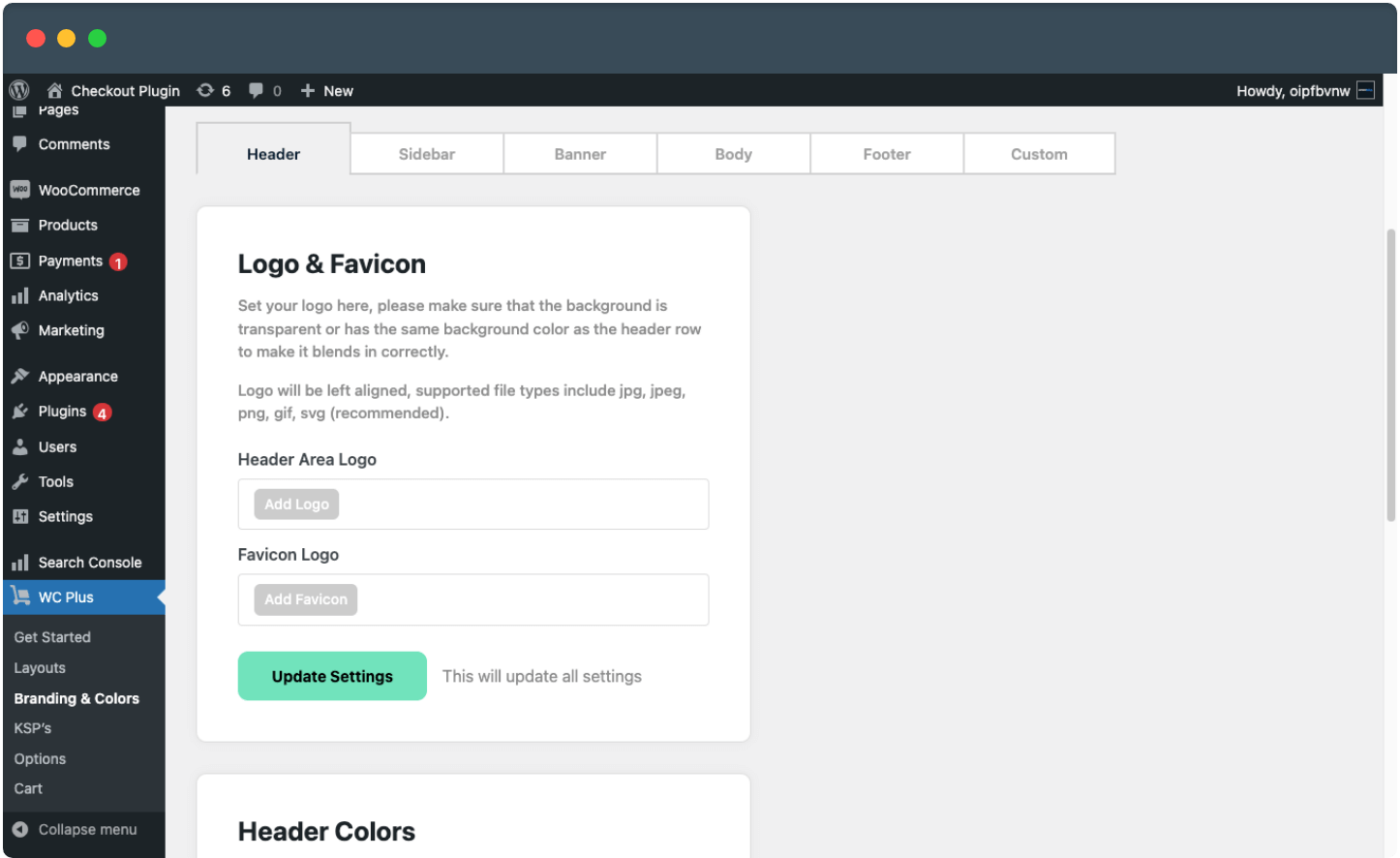Click the Add Logo button
The height and width of the screenshot is (858, 1400).
[296, 504]
